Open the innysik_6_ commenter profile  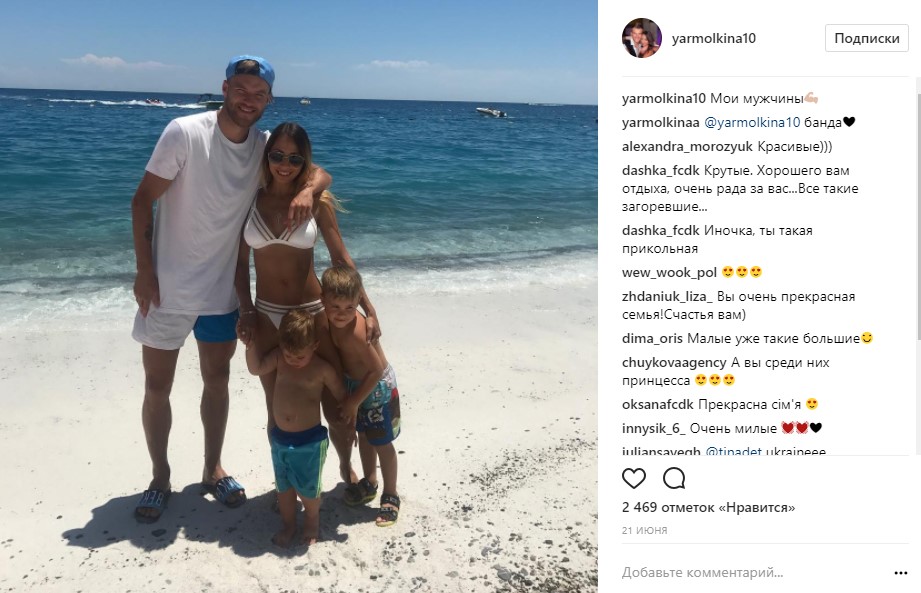click(654, 428)
